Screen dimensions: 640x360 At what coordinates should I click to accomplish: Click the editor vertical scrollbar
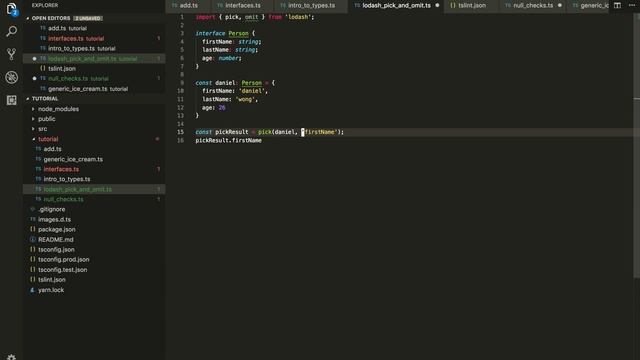click(x=637, y=147)
